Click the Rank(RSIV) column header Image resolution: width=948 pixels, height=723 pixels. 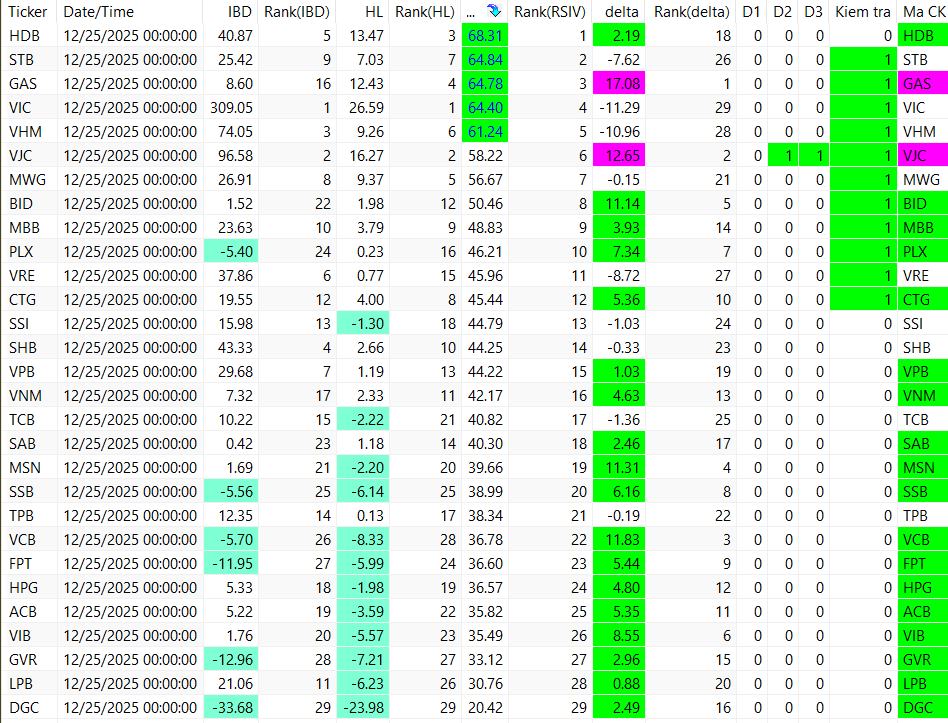(550, 11)
